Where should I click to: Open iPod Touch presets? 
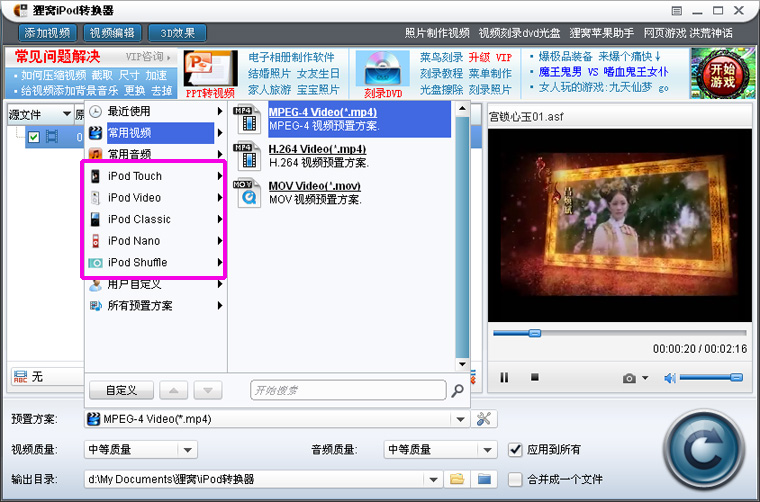click(155, 176)
